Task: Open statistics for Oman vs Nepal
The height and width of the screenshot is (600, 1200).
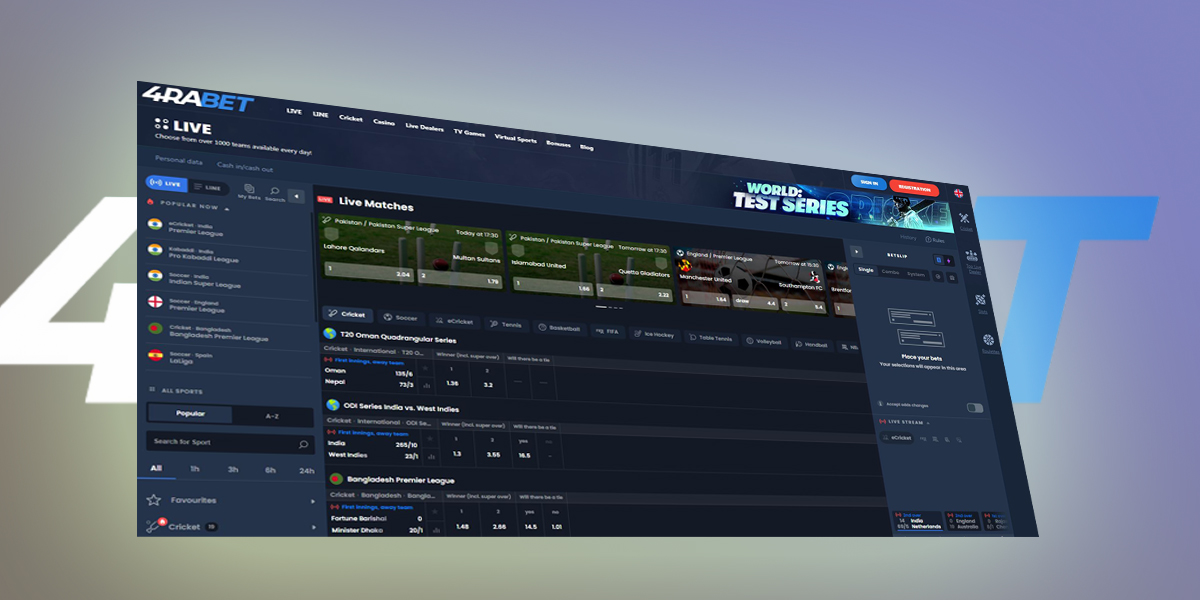Action: point(429,384)
